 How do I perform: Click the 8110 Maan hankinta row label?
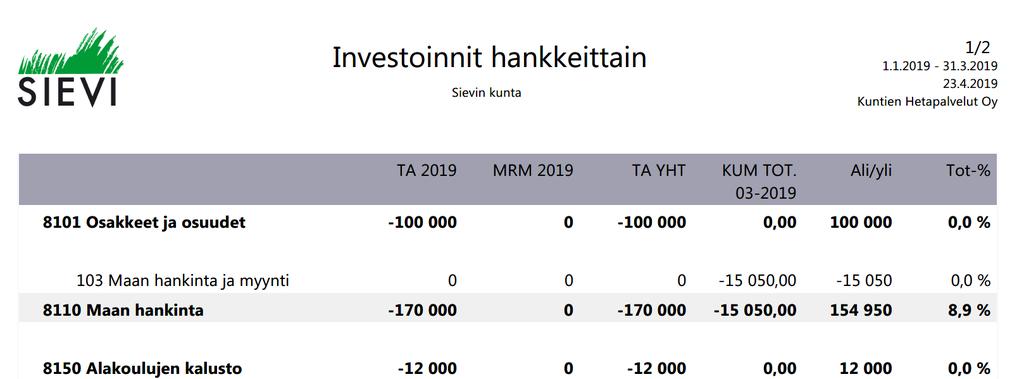[123, 310]
